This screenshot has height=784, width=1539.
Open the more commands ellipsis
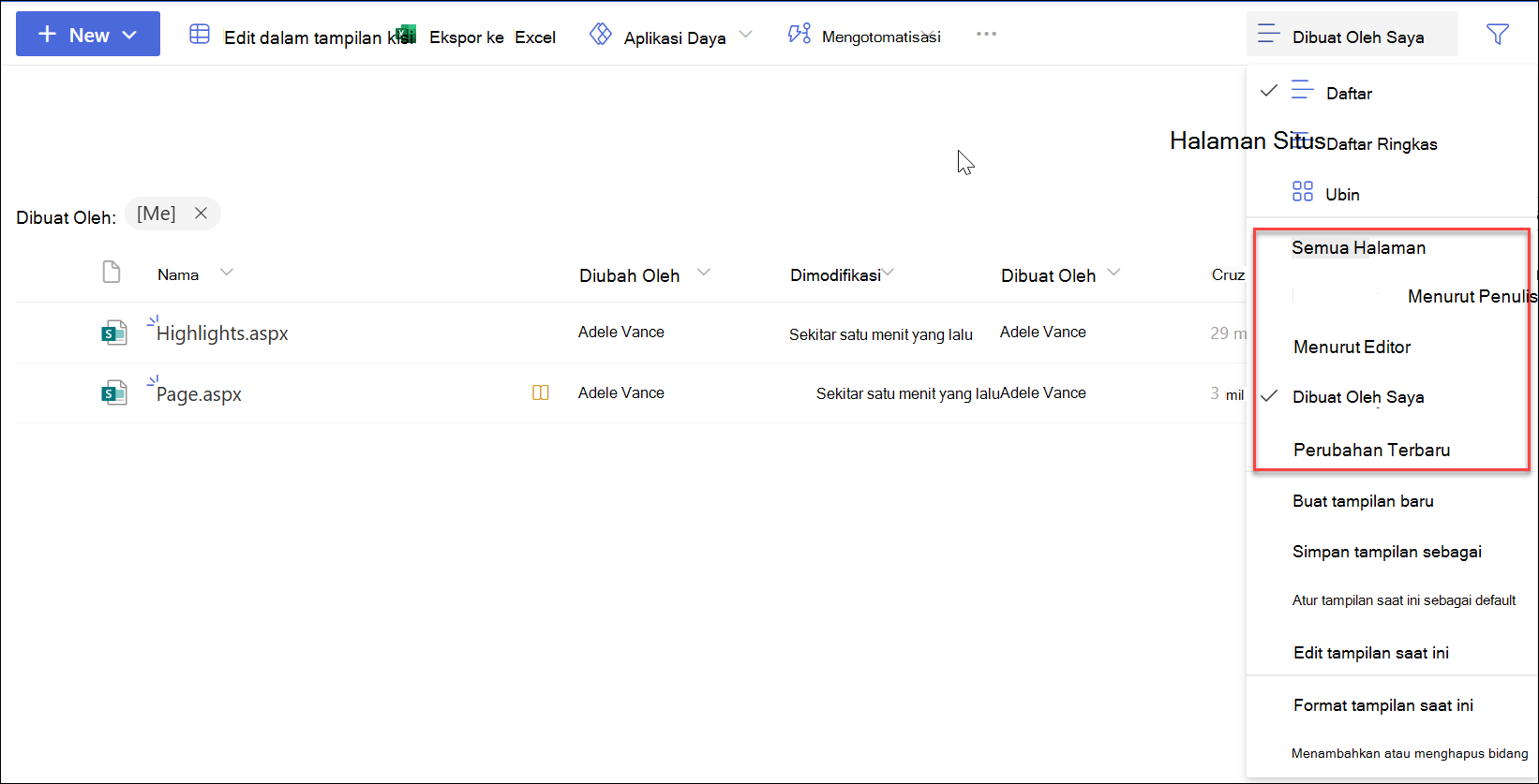[x=986, y=34]
